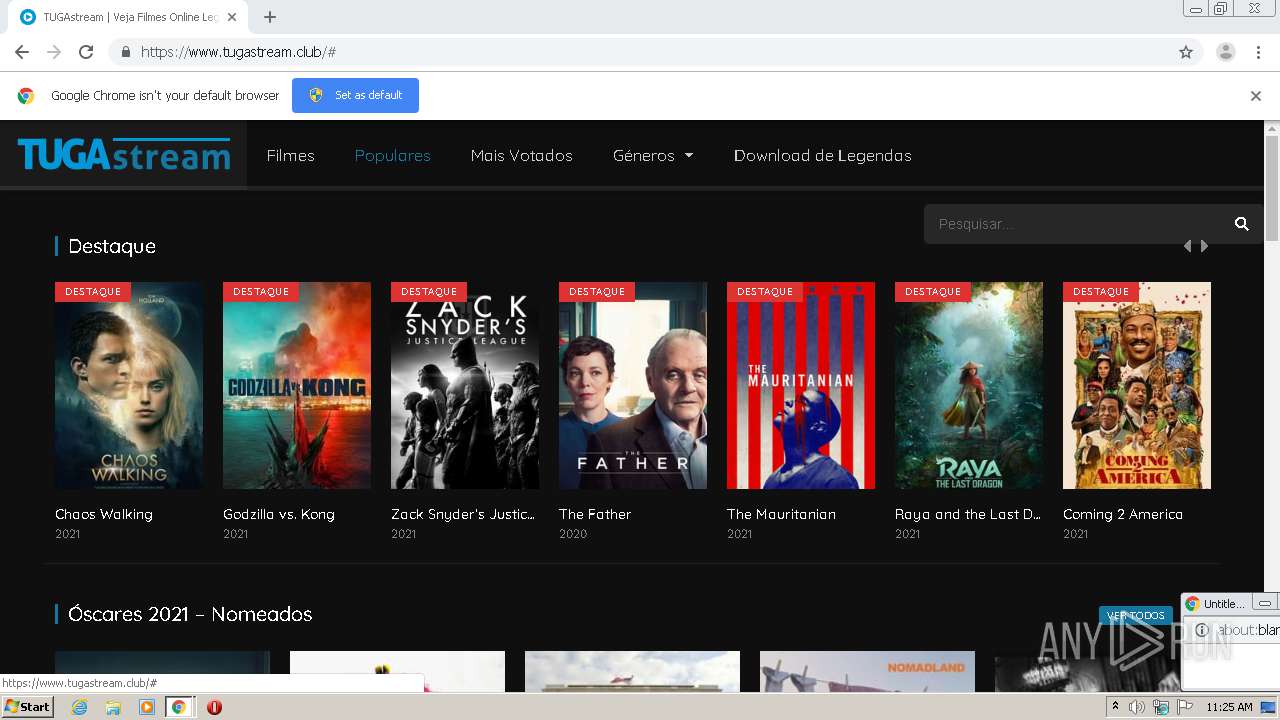Launch Internet Explorer from taskbar
1280x720 pixels.
click(79, 707)
